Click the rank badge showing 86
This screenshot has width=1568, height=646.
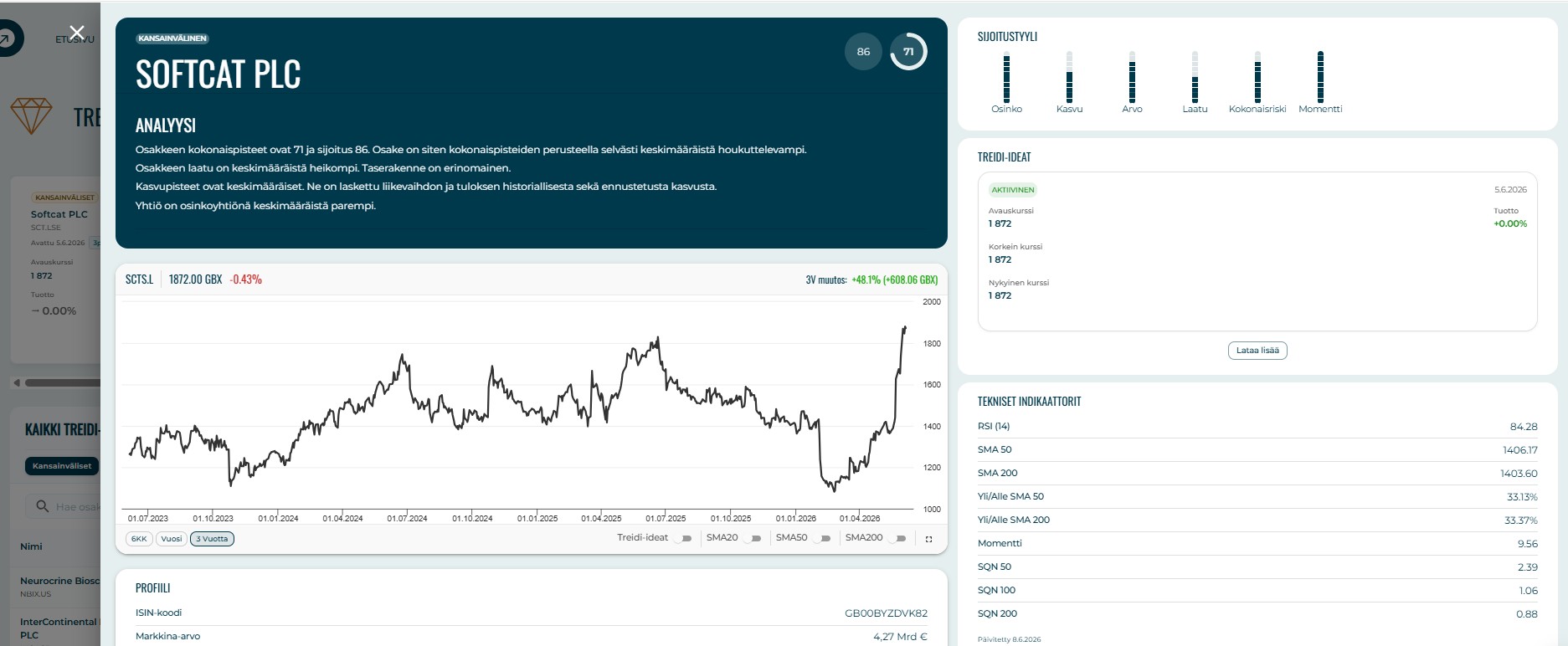click(863, 52)
